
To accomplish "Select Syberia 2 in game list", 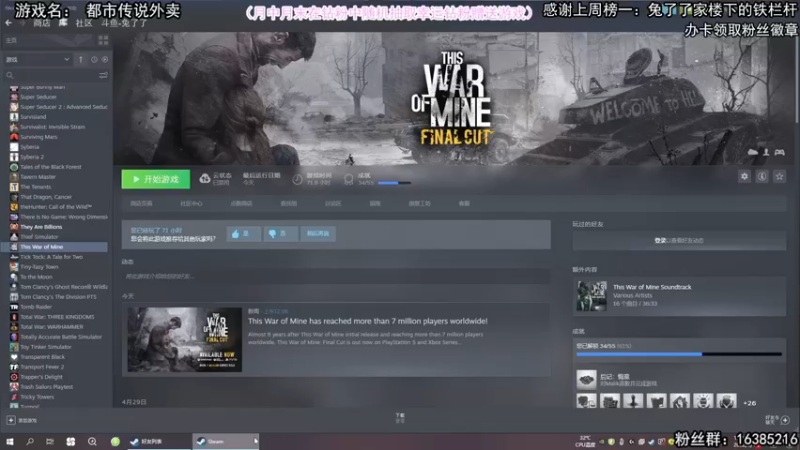I will coord(32,157).
